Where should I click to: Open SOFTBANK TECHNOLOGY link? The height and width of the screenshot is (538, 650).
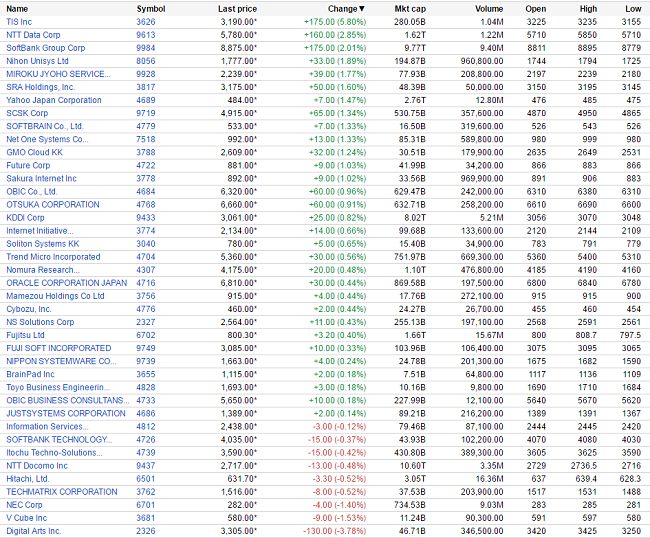(59, 440)
